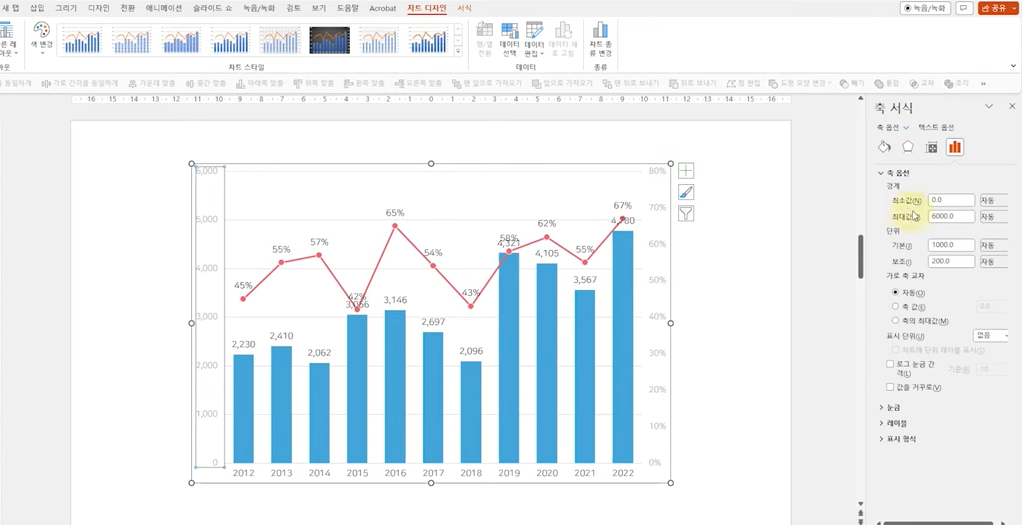Image resolution: width=1022 pixels, height=525 pixels.
Task: Click the slide vertical scrollbar thumb
Action: pyautogui.click(x=860, y=256)
